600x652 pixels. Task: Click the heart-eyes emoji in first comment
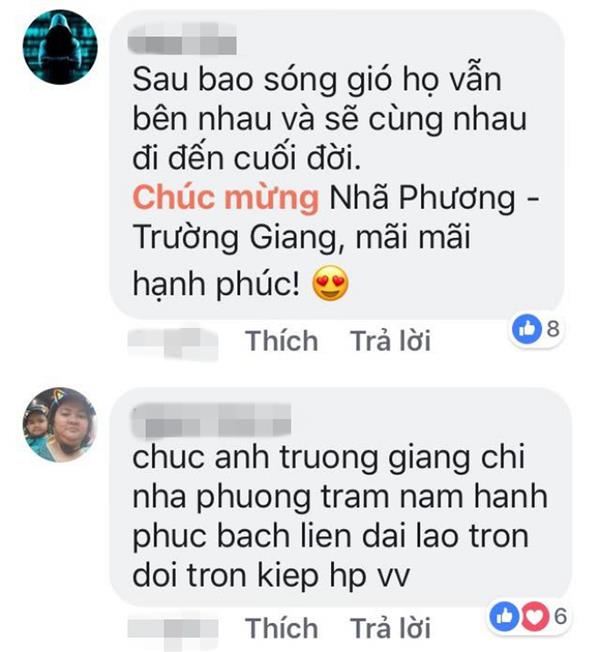coord(330,283)
